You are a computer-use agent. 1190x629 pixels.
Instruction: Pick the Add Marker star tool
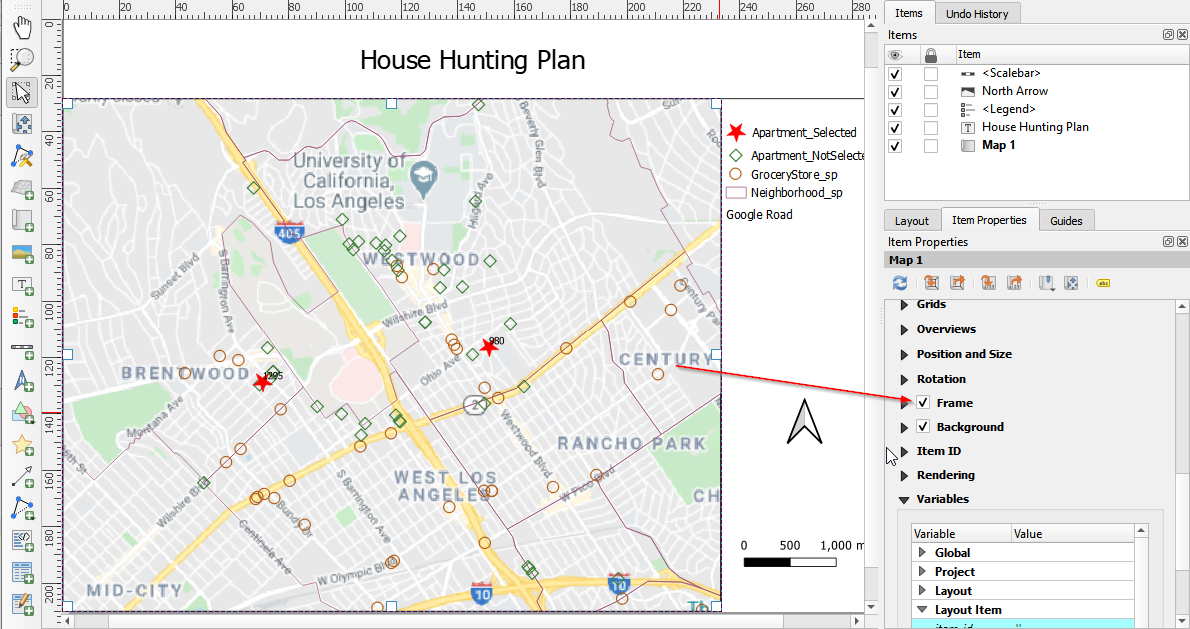click(x=22, y=445)
